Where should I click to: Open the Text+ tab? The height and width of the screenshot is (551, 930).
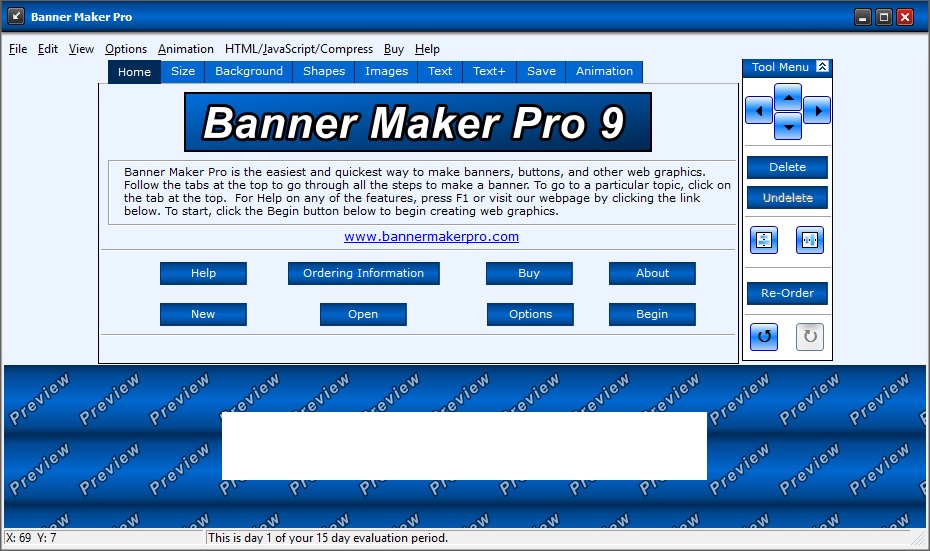tap(489, 71)
